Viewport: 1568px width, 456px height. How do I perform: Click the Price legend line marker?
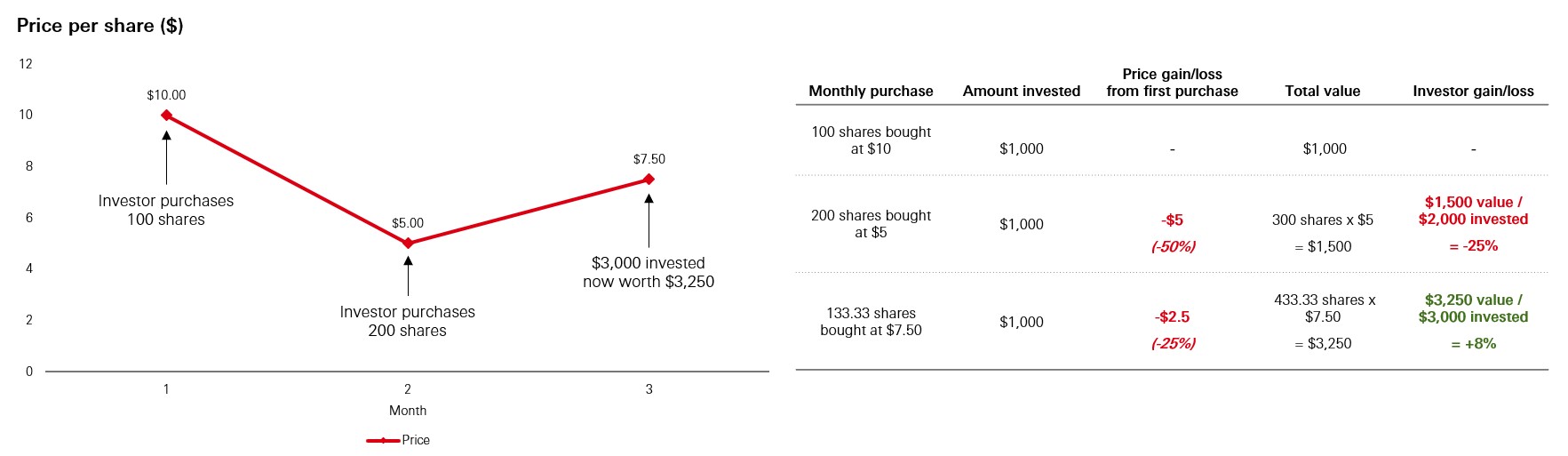tap(383, 440)
